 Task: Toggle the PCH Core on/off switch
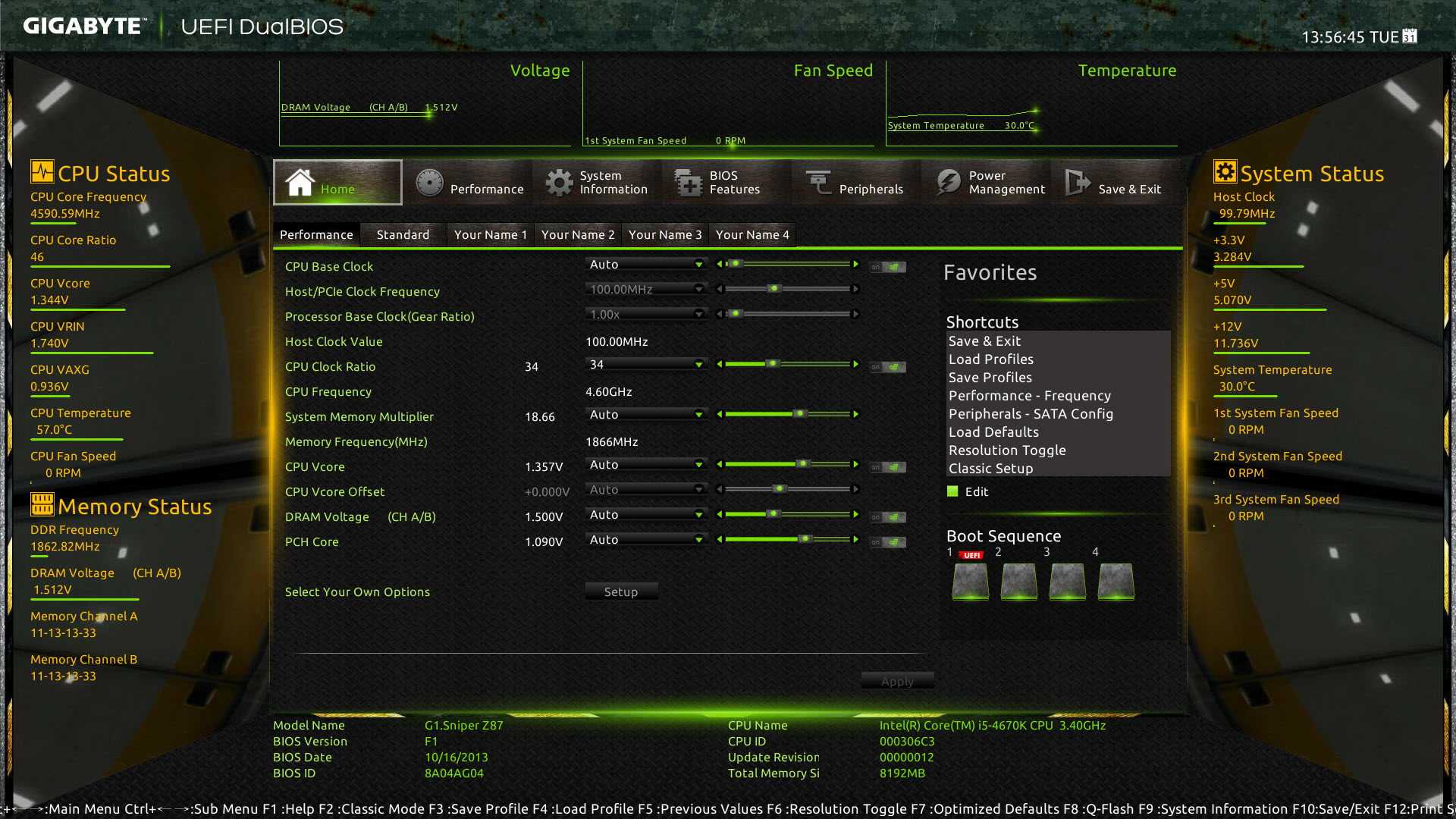[x=887, y=542]
